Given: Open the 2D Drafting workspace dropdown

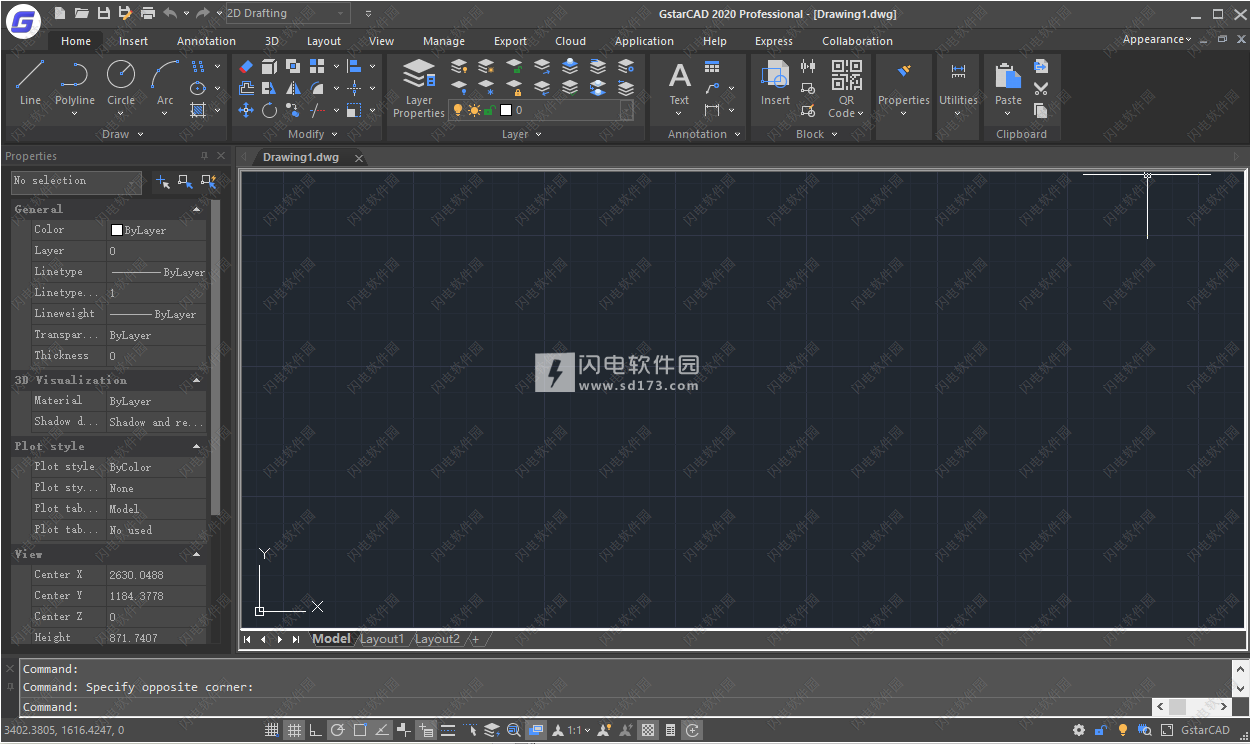Looking at the screenshot, I should (287, 13).
